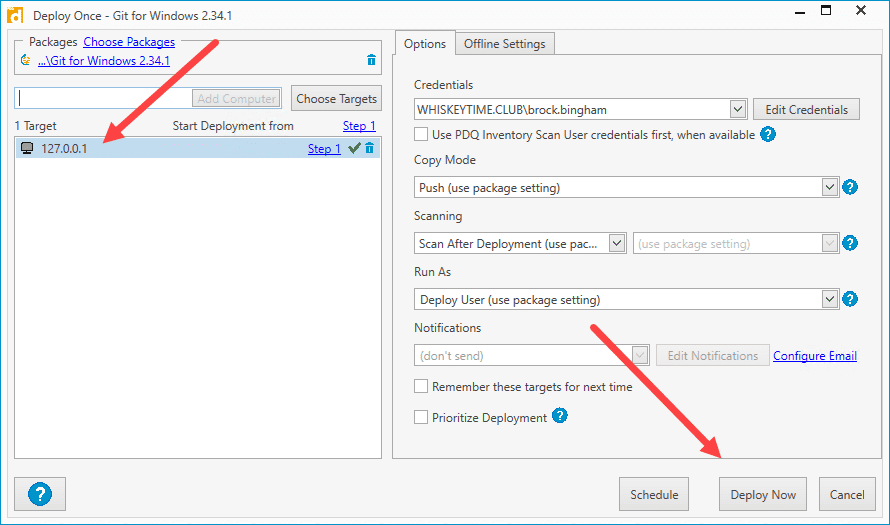Switch to the Options tab
The image size is (890, 525).
425,44
